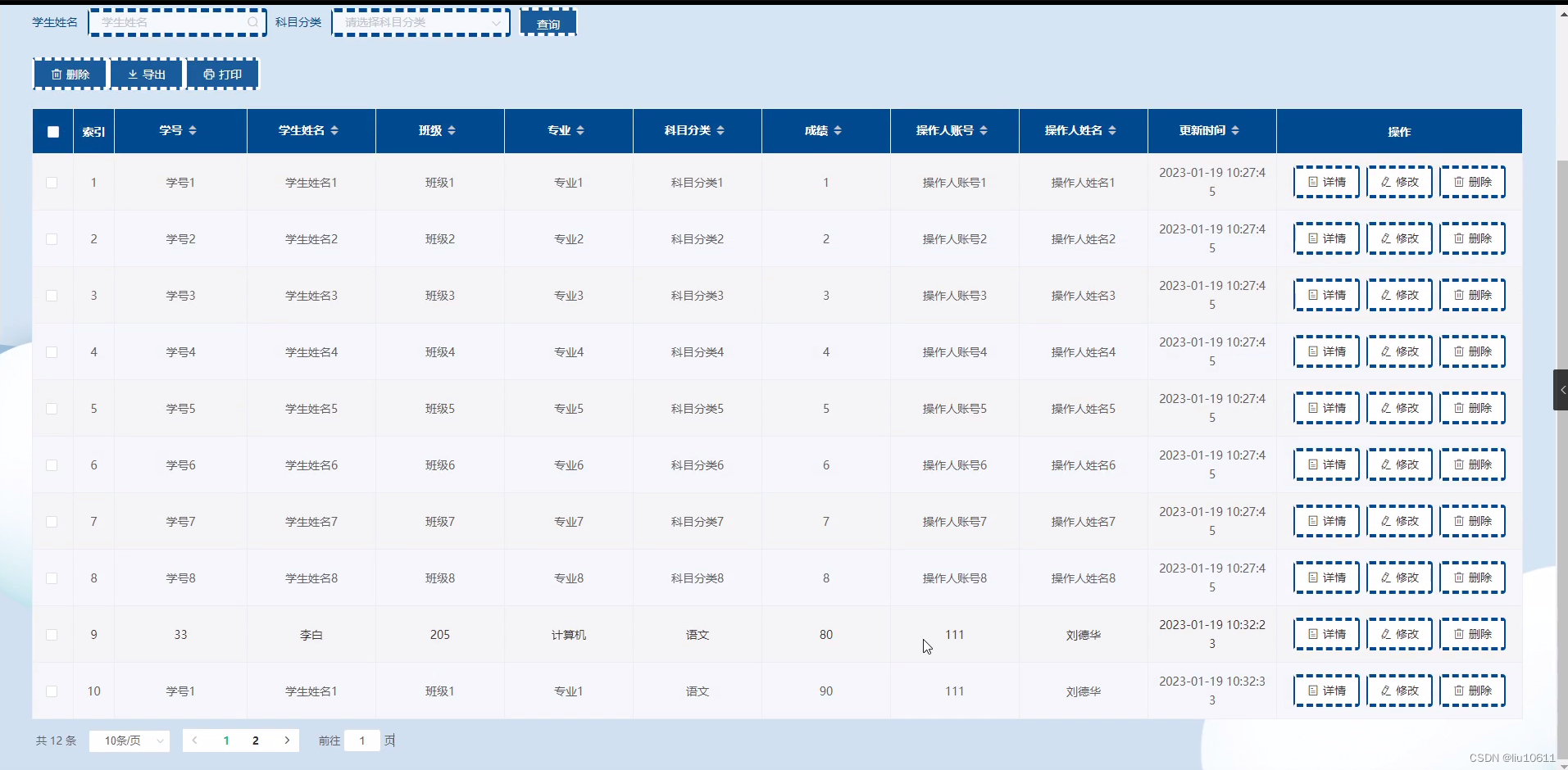Check the checkbox for row 1

52,183
